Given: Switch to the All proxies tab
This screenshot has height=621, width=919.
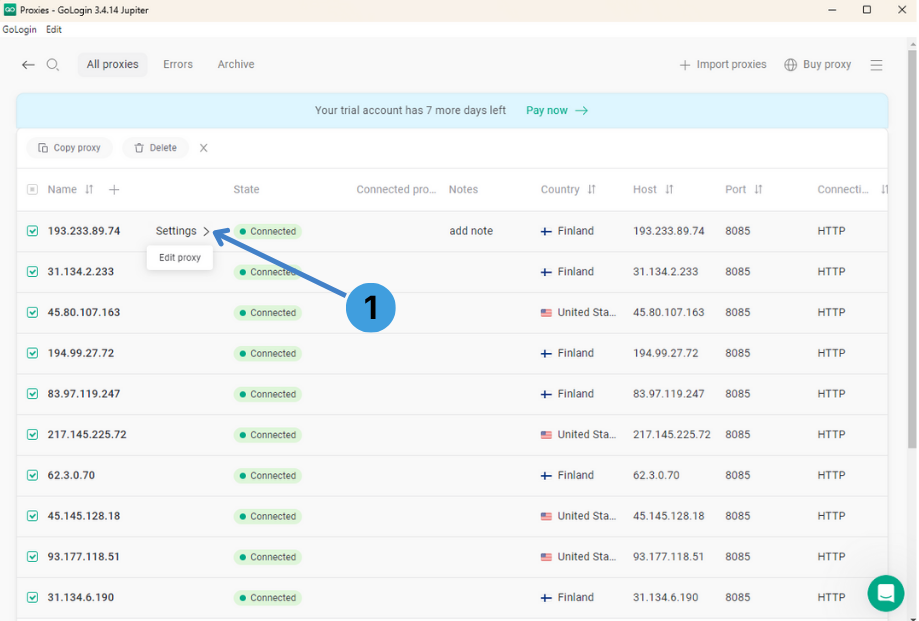Looking at the screenshot, I should [113, 64].
